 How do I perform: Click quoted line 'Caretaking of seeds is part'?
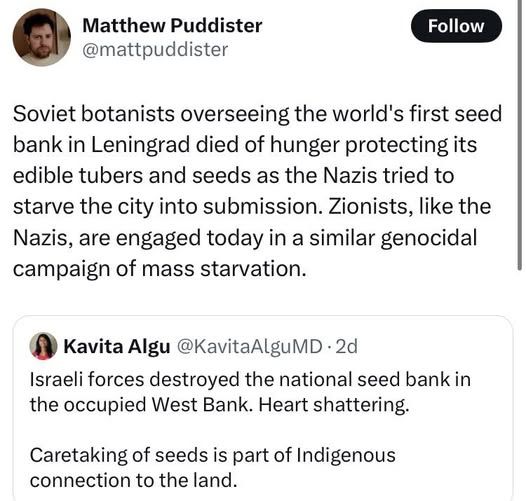pos(213,455)
